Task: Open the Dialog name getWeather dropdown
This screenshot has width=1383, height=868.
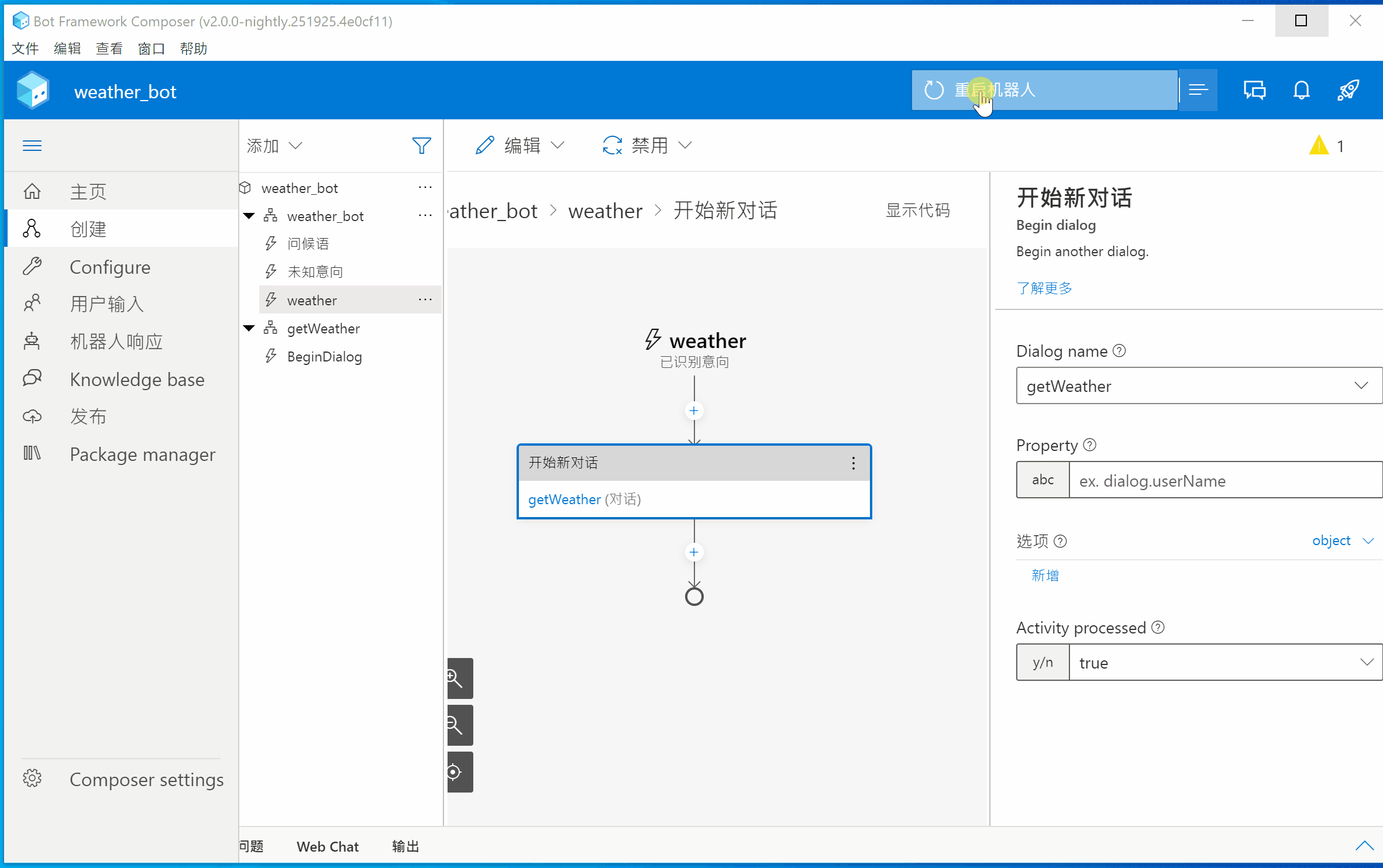Action: (x=1199, y=385)
